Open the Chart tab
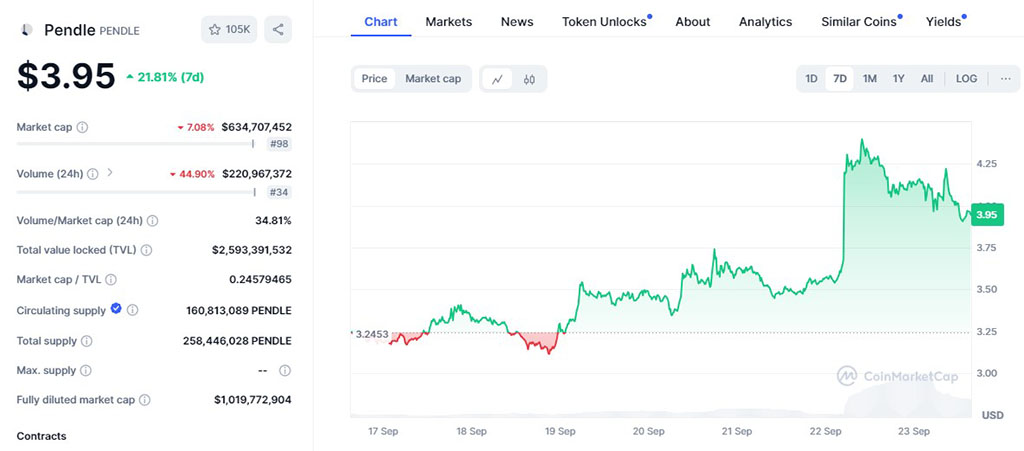This screenshot has height=451, width=1024. click(x=381, y=22)
